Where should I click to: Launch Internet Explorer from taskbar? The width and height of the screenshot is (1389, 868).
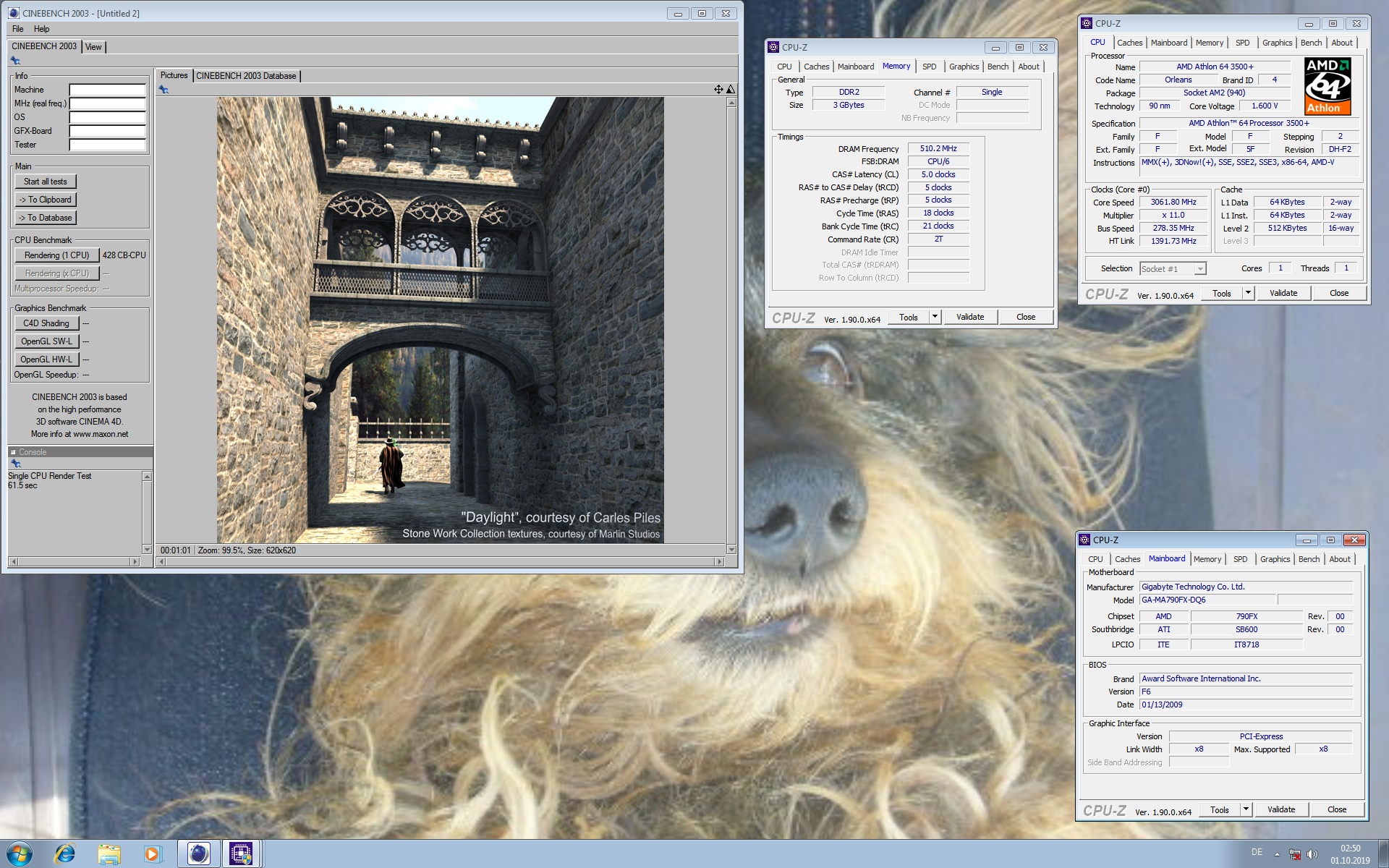(x=65, y=854)
